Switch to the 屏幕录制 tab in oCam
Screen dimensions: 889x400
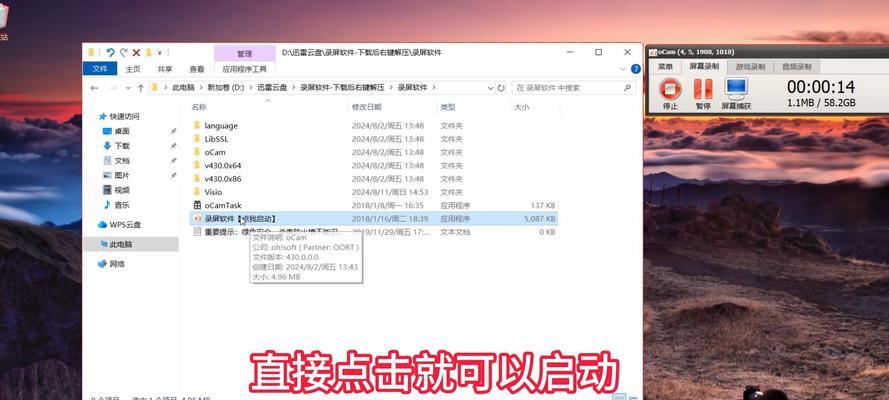coord(704,66)
